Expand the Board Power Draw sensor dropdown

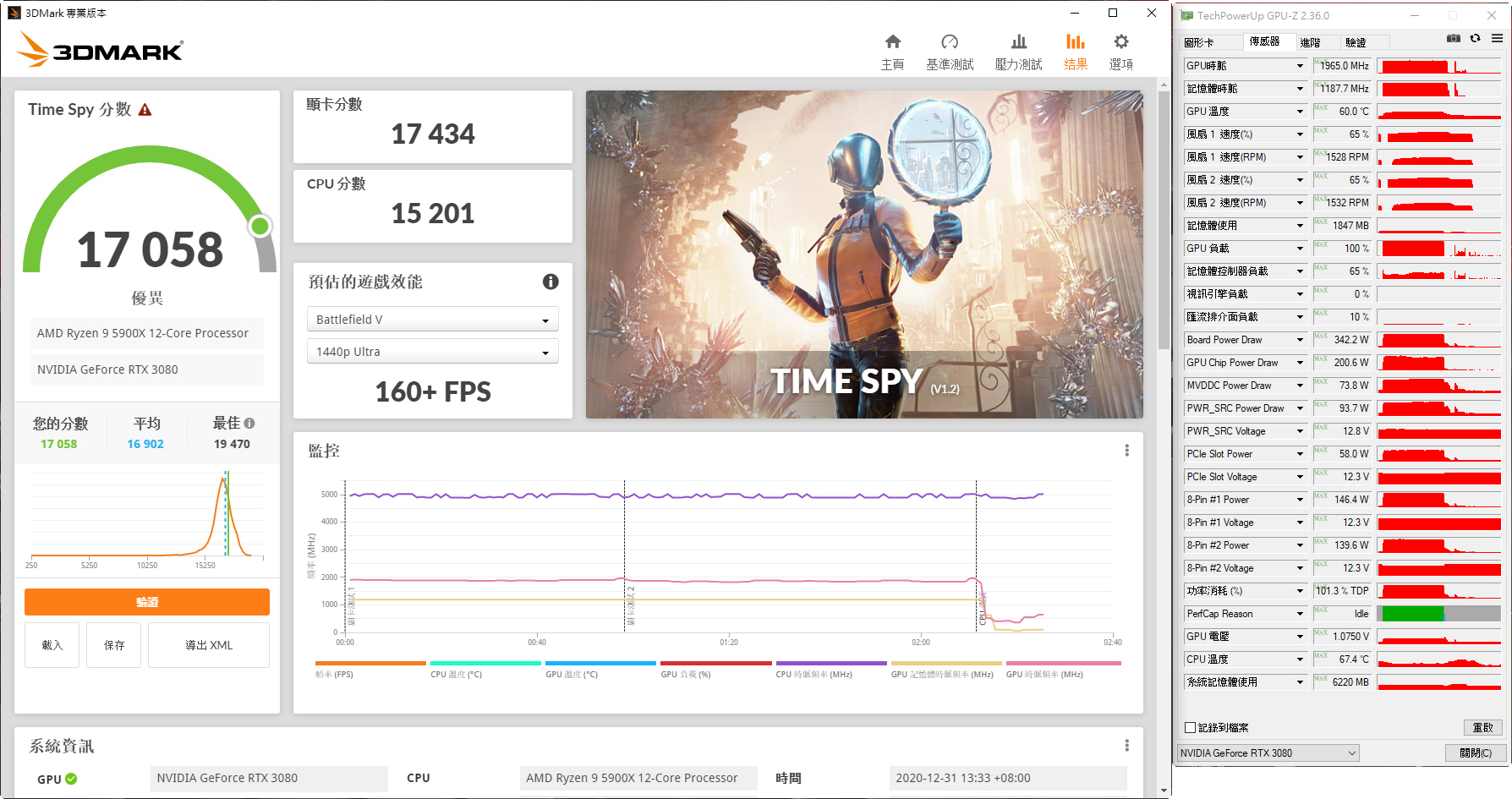1300,340
